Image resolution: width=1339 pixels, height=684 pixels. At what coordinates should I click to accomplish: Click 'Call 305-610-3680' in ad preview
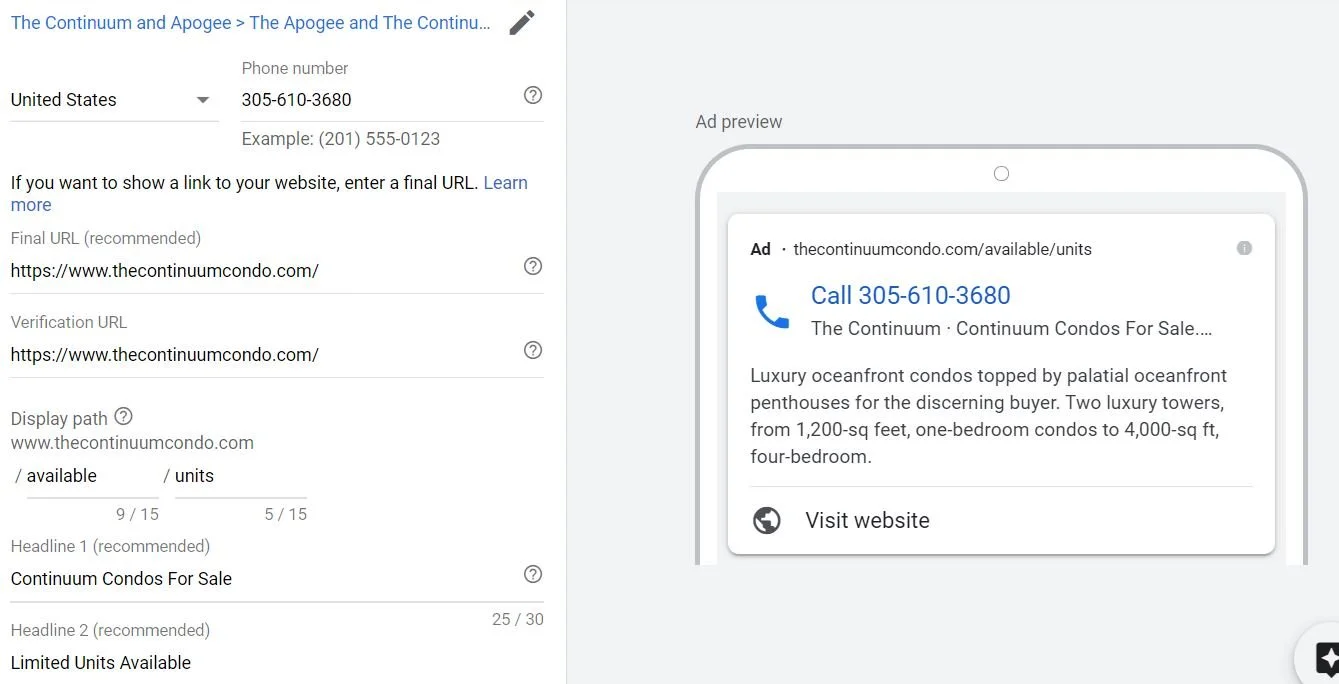click(910, 295)
